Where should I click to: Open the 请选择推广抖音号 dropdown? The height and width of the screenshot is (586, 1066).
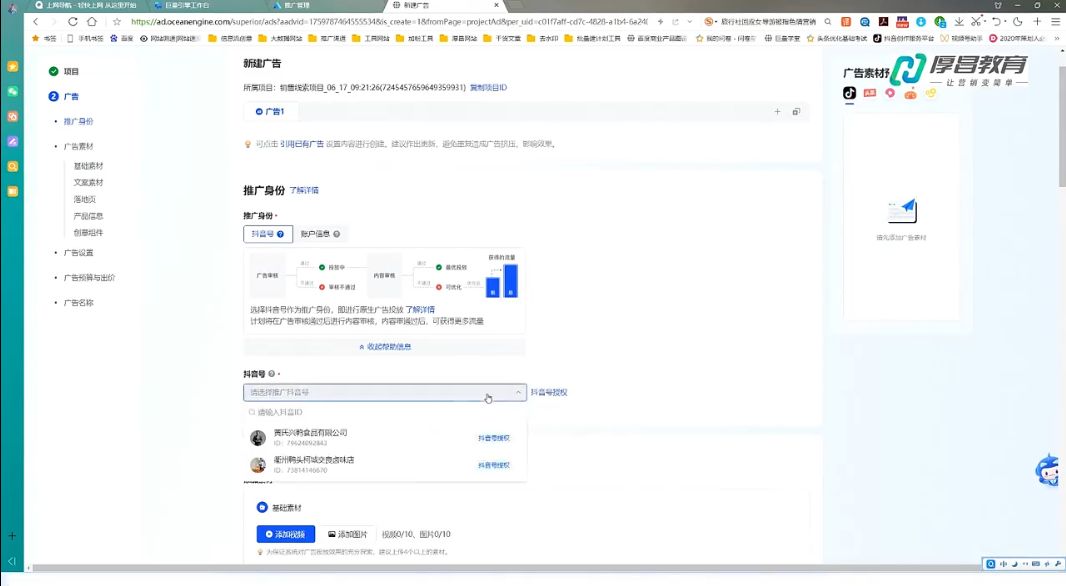click(x=385, y=392)
